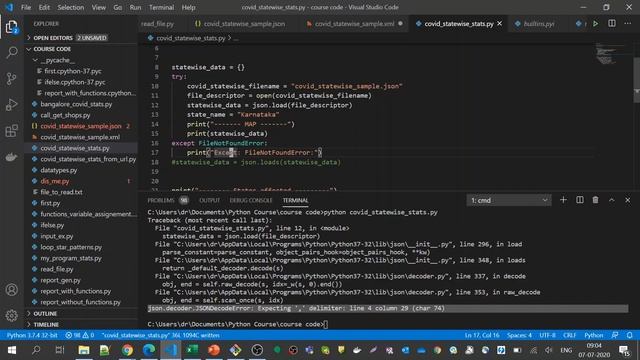This screenshot has width=640, height=360.
Task: Open the Docker view in activity bar
Action: point(12,157)
